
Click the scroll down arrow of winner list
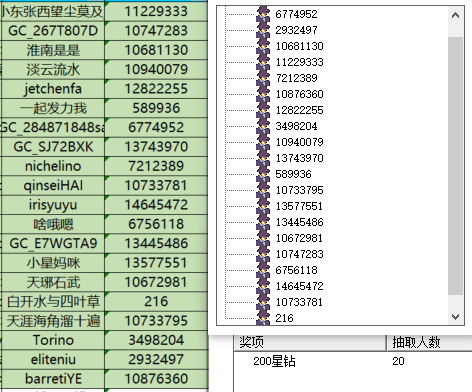click(x=455, y=316)
